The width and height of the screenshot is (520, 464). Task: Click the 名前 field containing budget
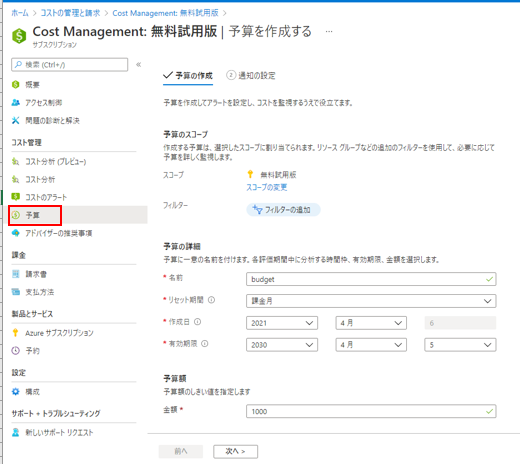[x=371, y=279]
